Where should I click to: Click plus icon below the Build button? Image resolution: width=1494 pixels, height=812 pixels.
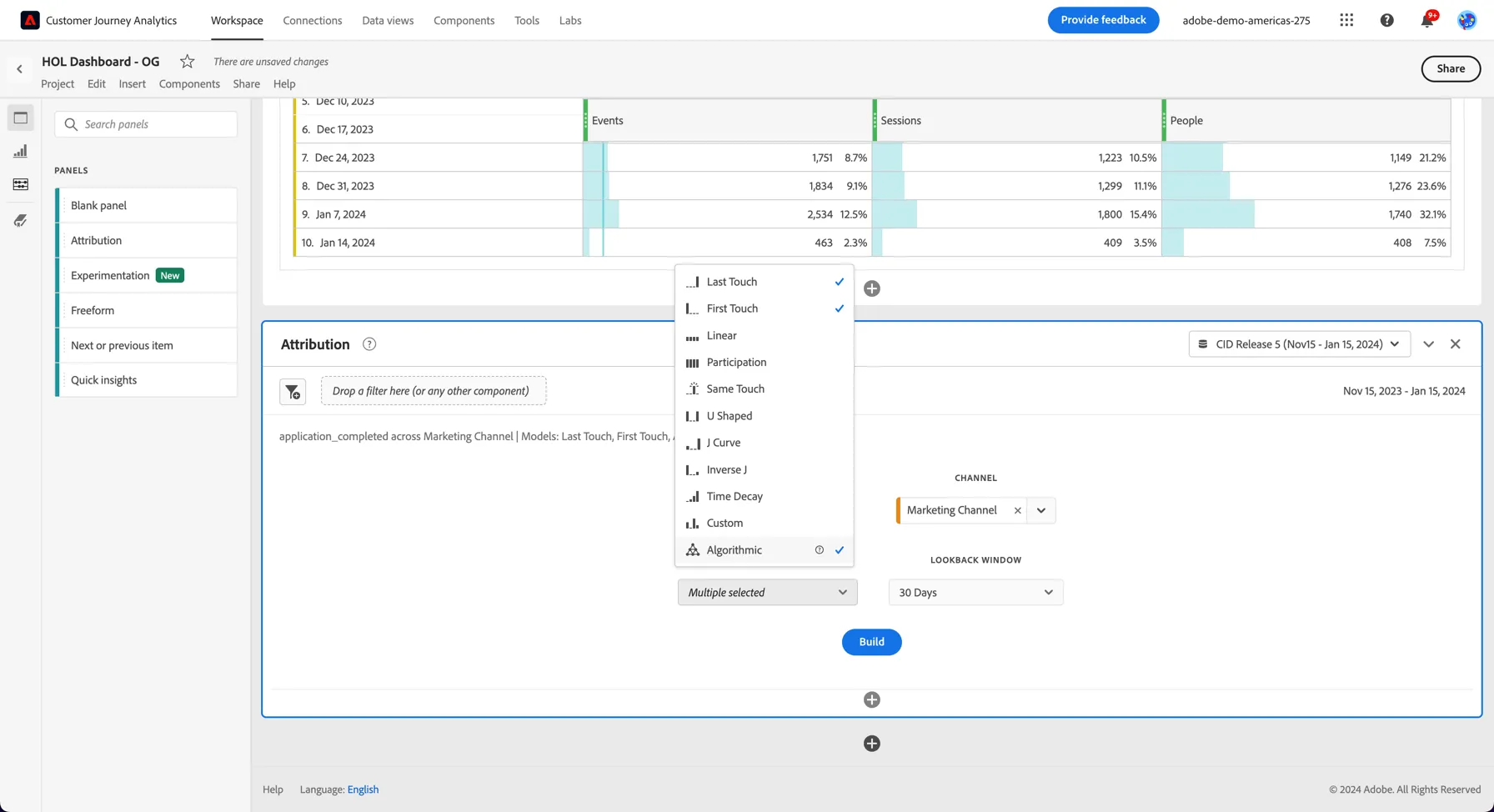pyautogui.click(x=872, y=699)
